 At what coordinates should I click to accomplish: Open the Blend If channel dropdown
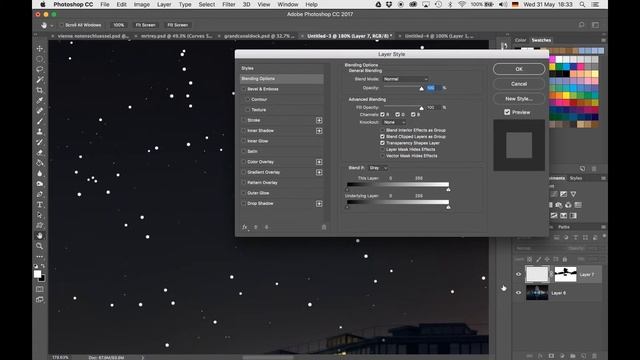(x=378, y=168)
